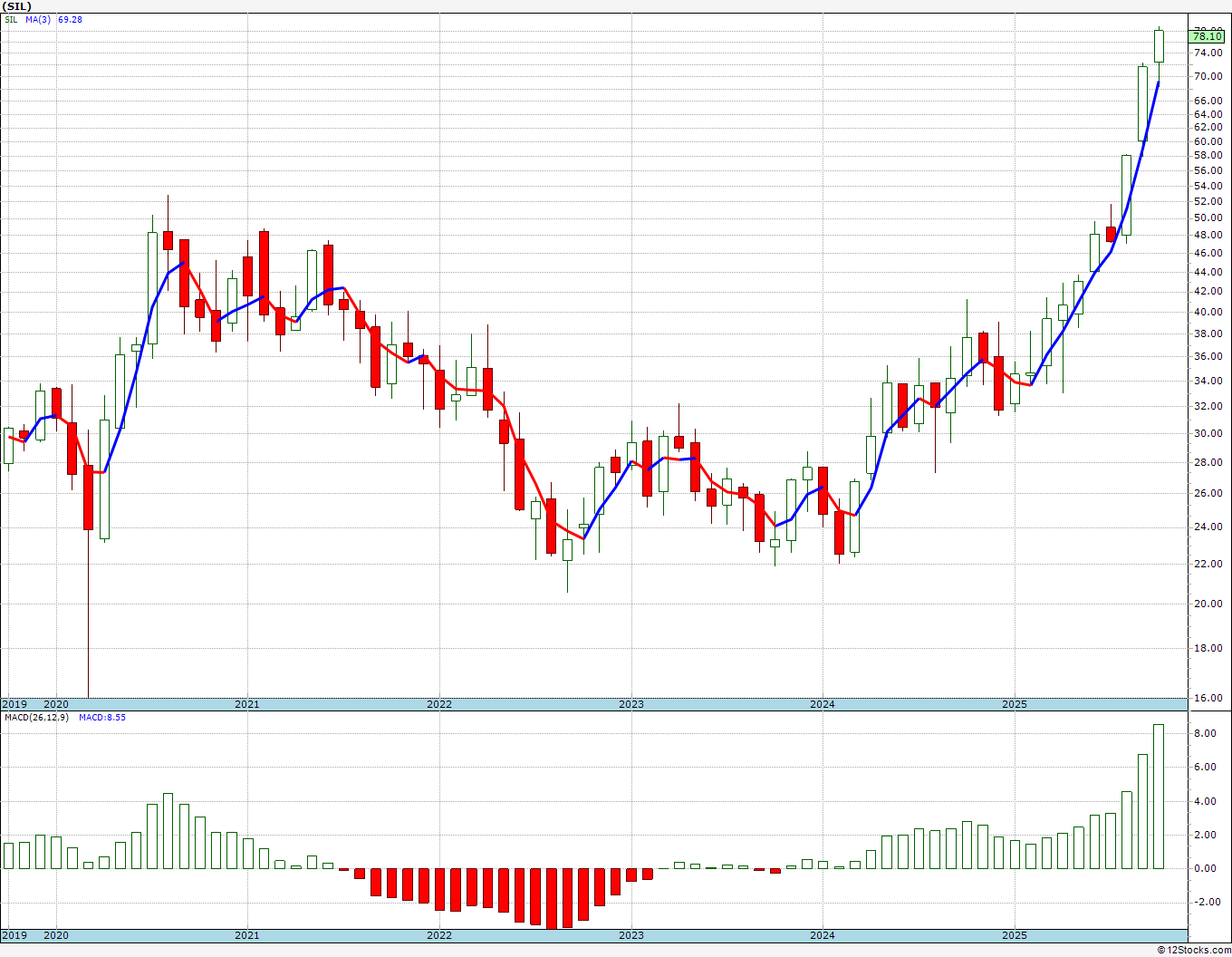The image size is (1232, 957).
Task: Click the (SIL) ticker title
Action: (x=16, y=6)
